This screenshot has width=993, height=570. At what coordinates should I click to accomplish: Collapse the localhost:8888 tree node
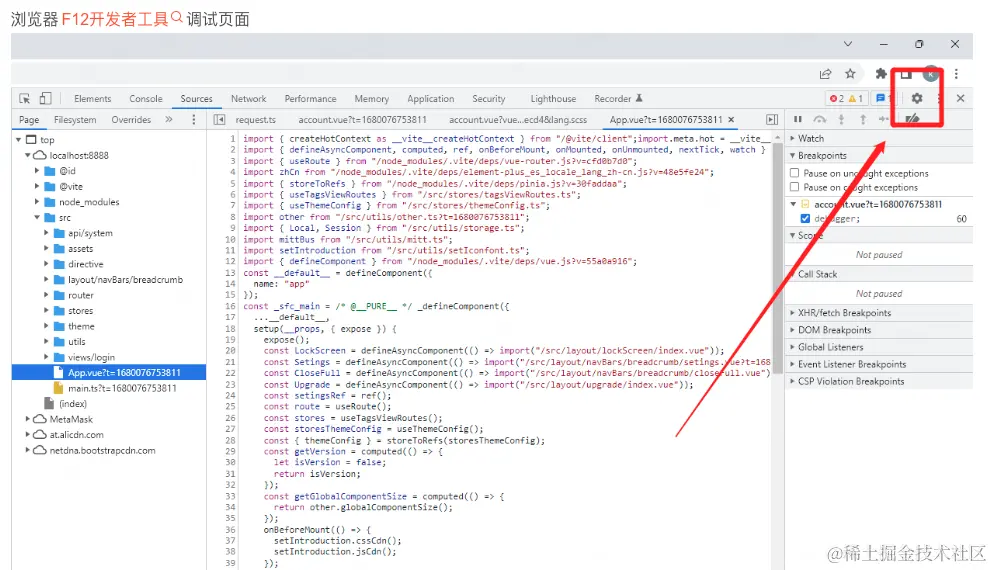(x=28, y=155)
